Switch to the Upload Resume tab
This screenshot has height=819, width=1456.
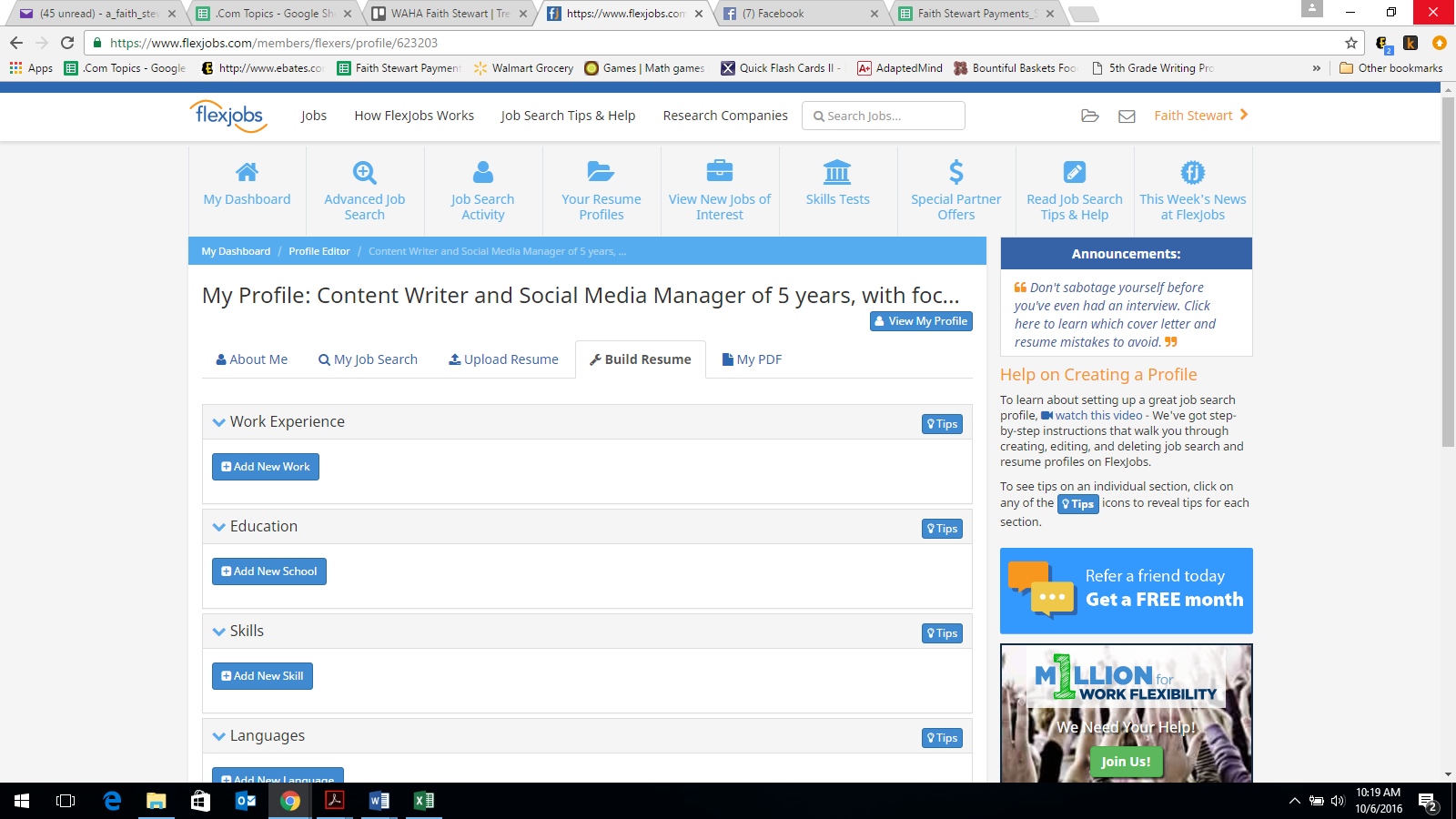click(x=503, y=359)
